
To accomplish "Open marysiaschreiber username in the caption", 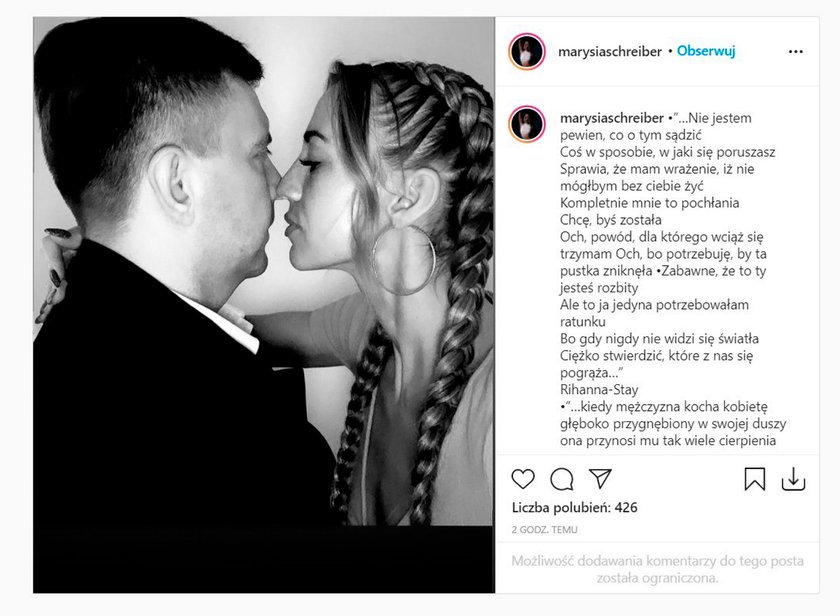I will 612,118.
